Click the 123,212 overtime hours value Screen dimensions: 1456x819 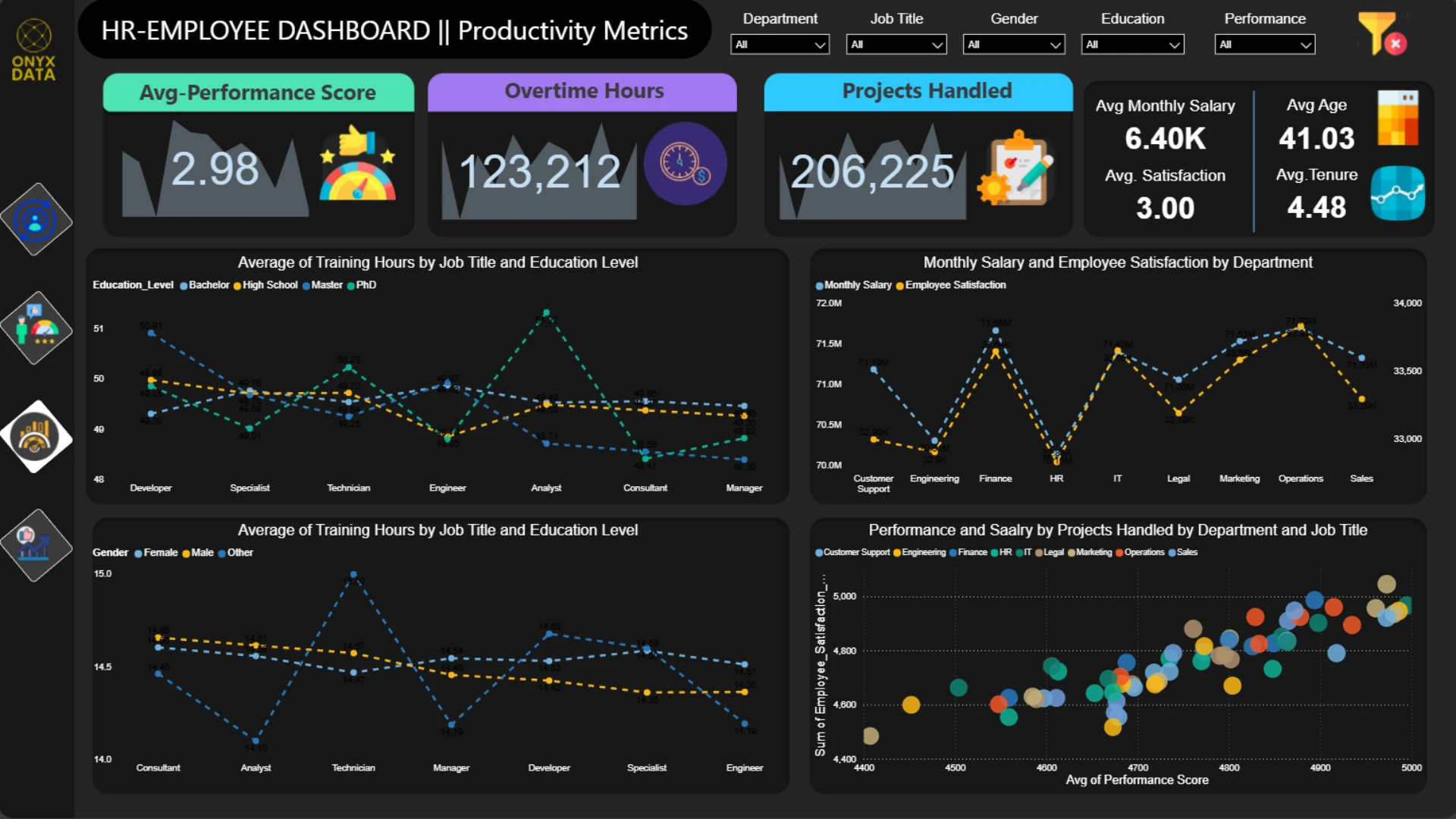540,171
